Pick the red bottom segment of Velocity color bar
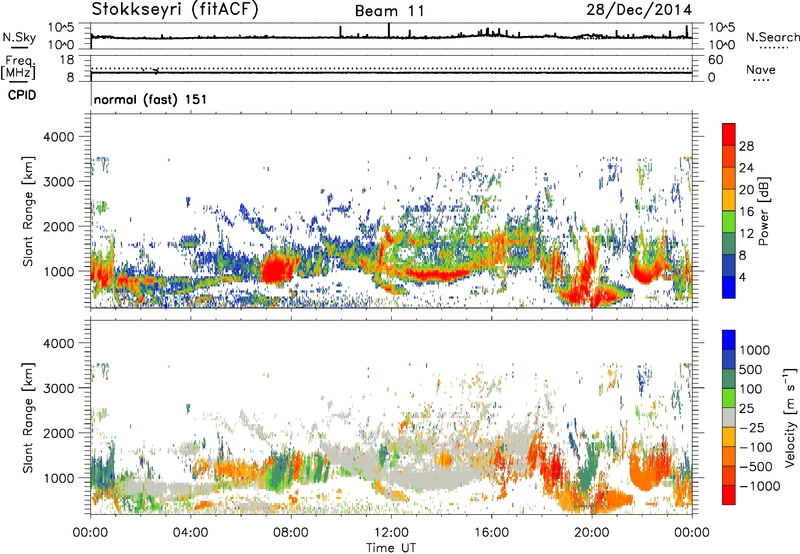This screenshot has height=554, width=800. click(729, 495)
